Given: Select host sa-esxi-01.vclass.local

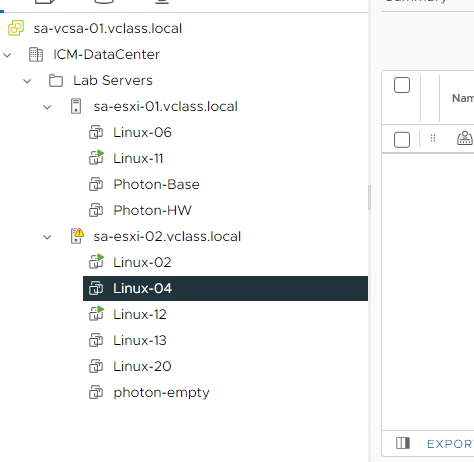Looking at the screenshot, I should point(165,106).
